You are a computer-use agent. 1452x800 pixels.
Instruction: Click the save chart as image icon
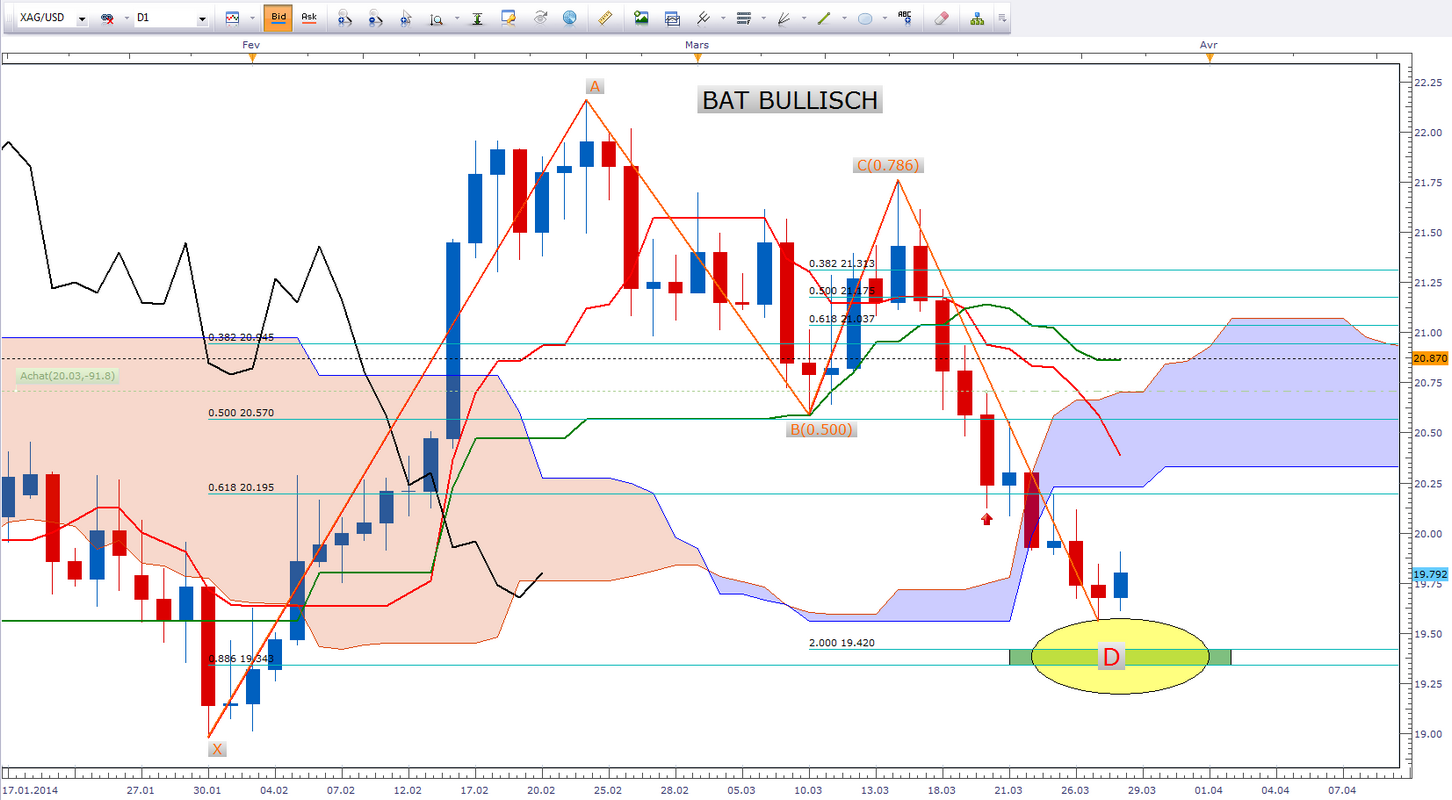pos(641,18)
